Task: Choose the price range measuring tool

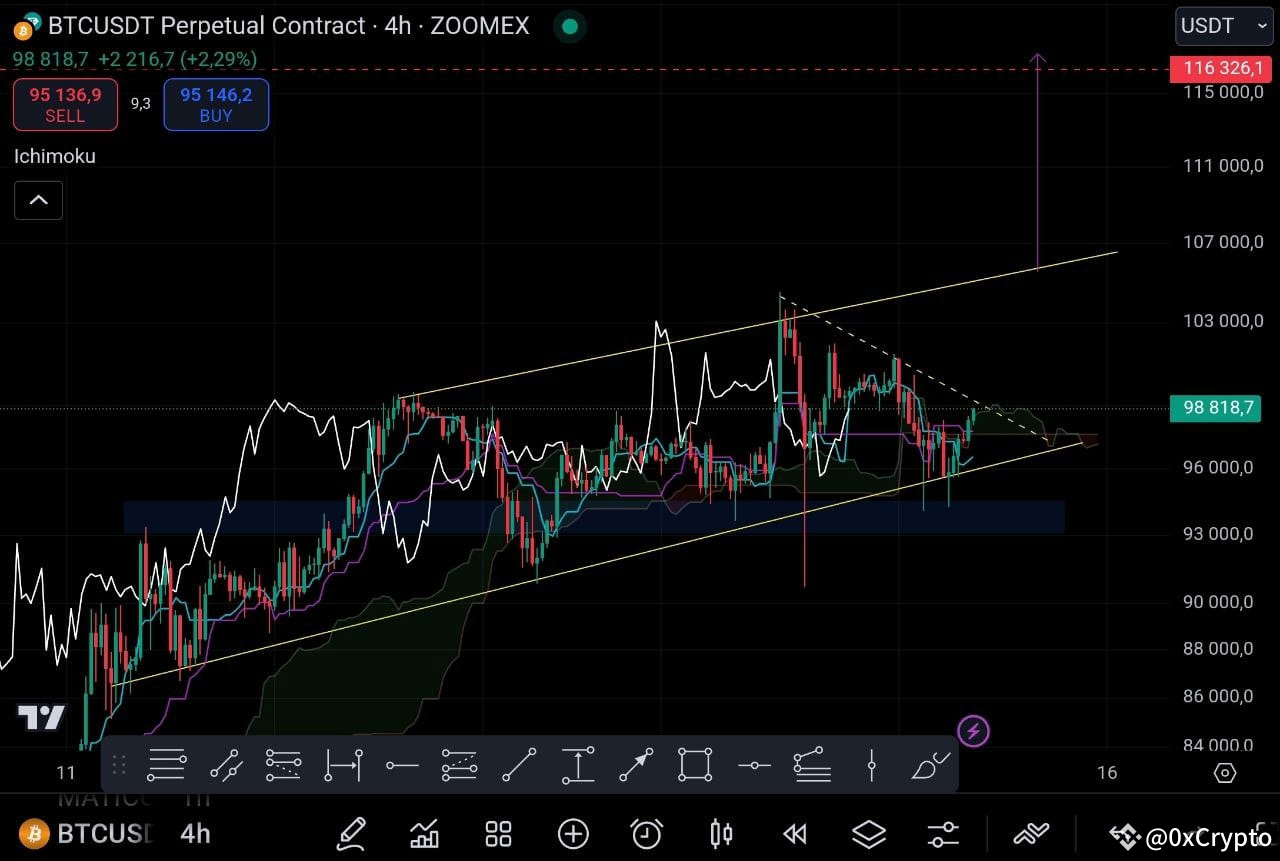Action: tap(578, 765)
